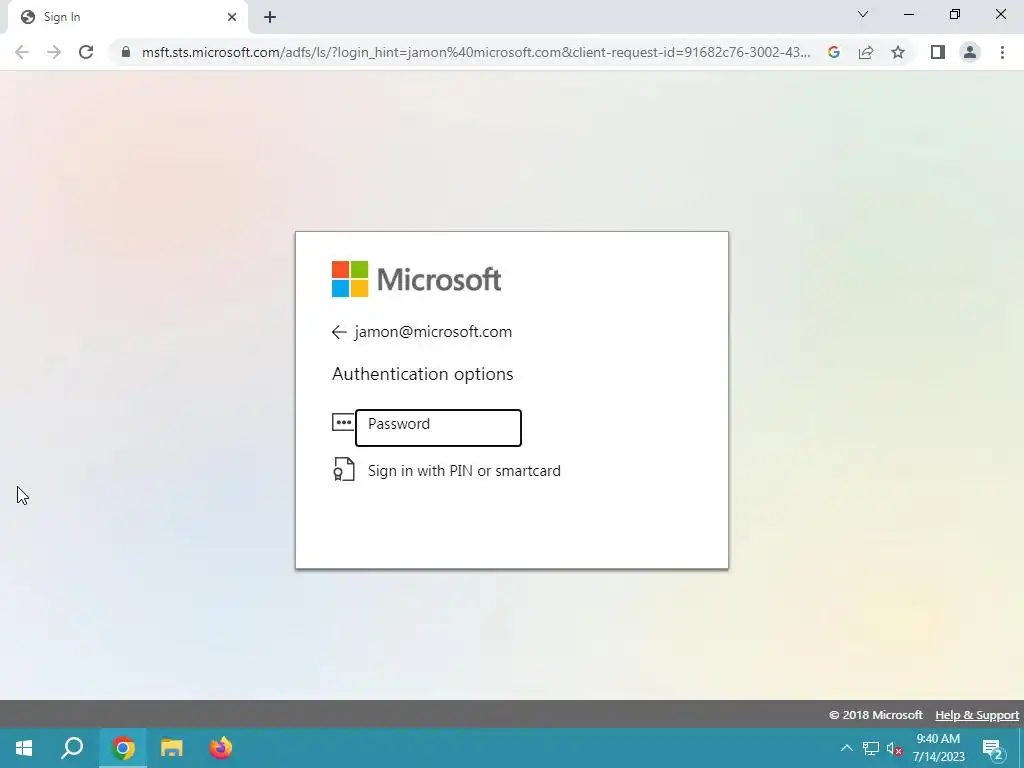
Task: Open Windows search from taskbar
Action: pos(72,748)
